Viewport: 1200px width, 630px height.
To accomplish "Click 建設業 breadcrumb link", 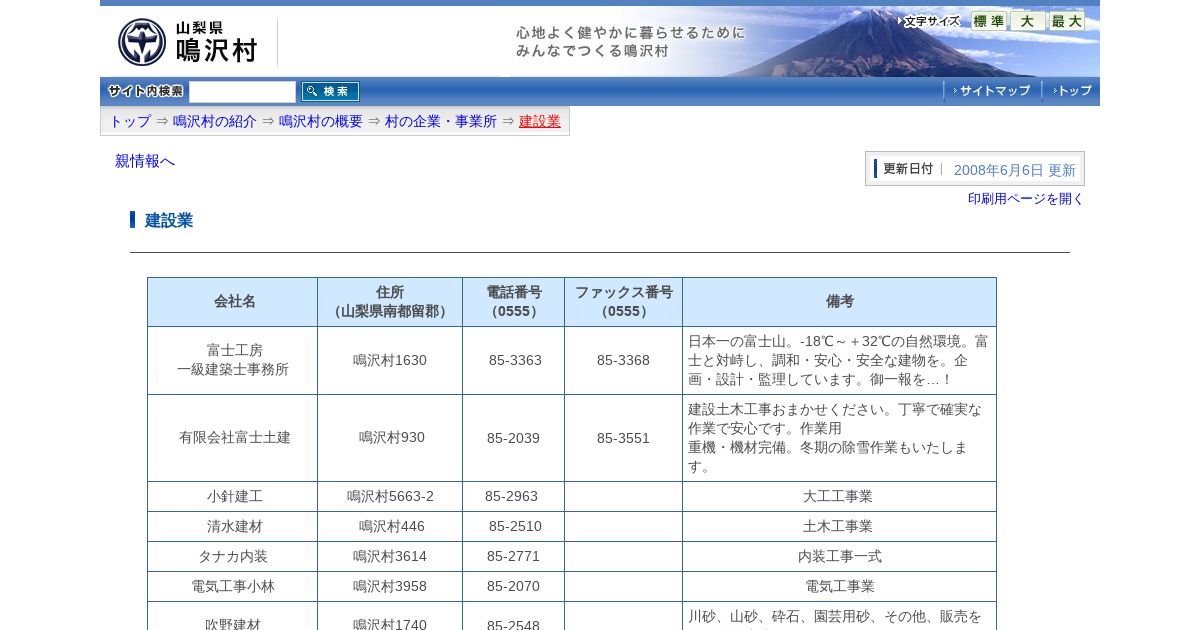I will [x=540, y=121].
